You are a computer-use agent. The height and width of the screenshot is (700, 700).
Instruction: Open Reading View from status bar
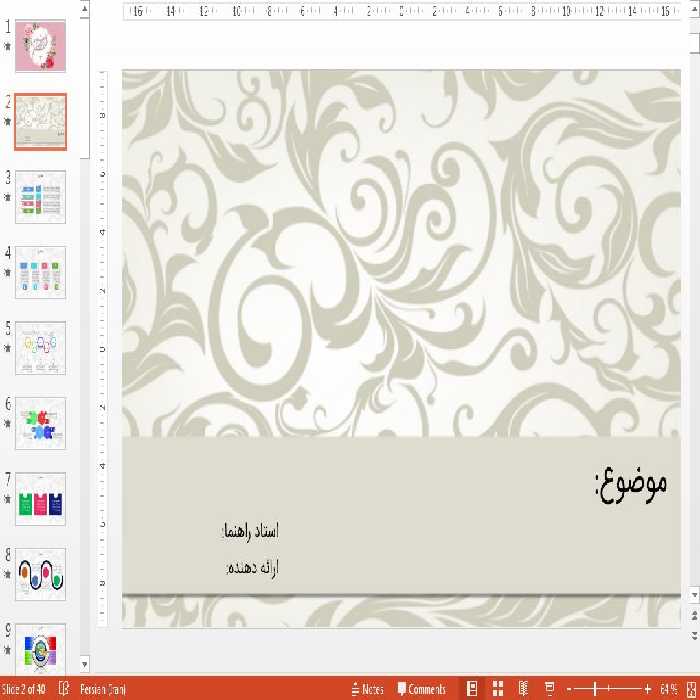[x=524, y=689]
